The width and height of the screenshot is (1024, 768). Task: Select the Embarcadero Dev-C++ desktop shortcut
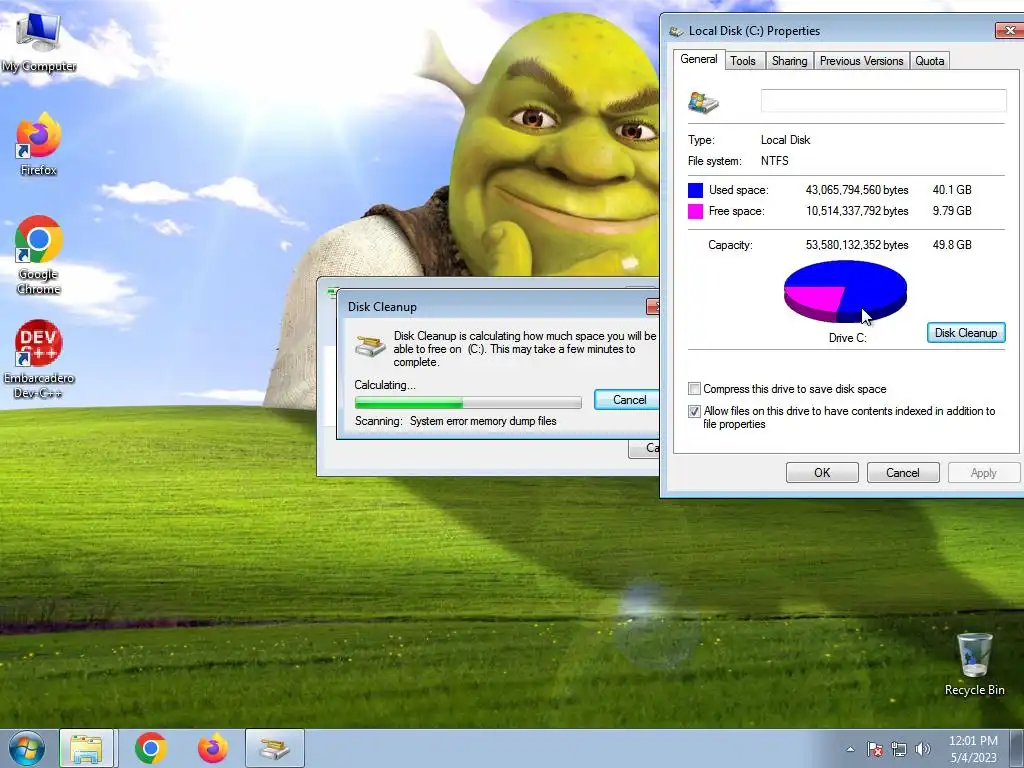click(38, 359)
